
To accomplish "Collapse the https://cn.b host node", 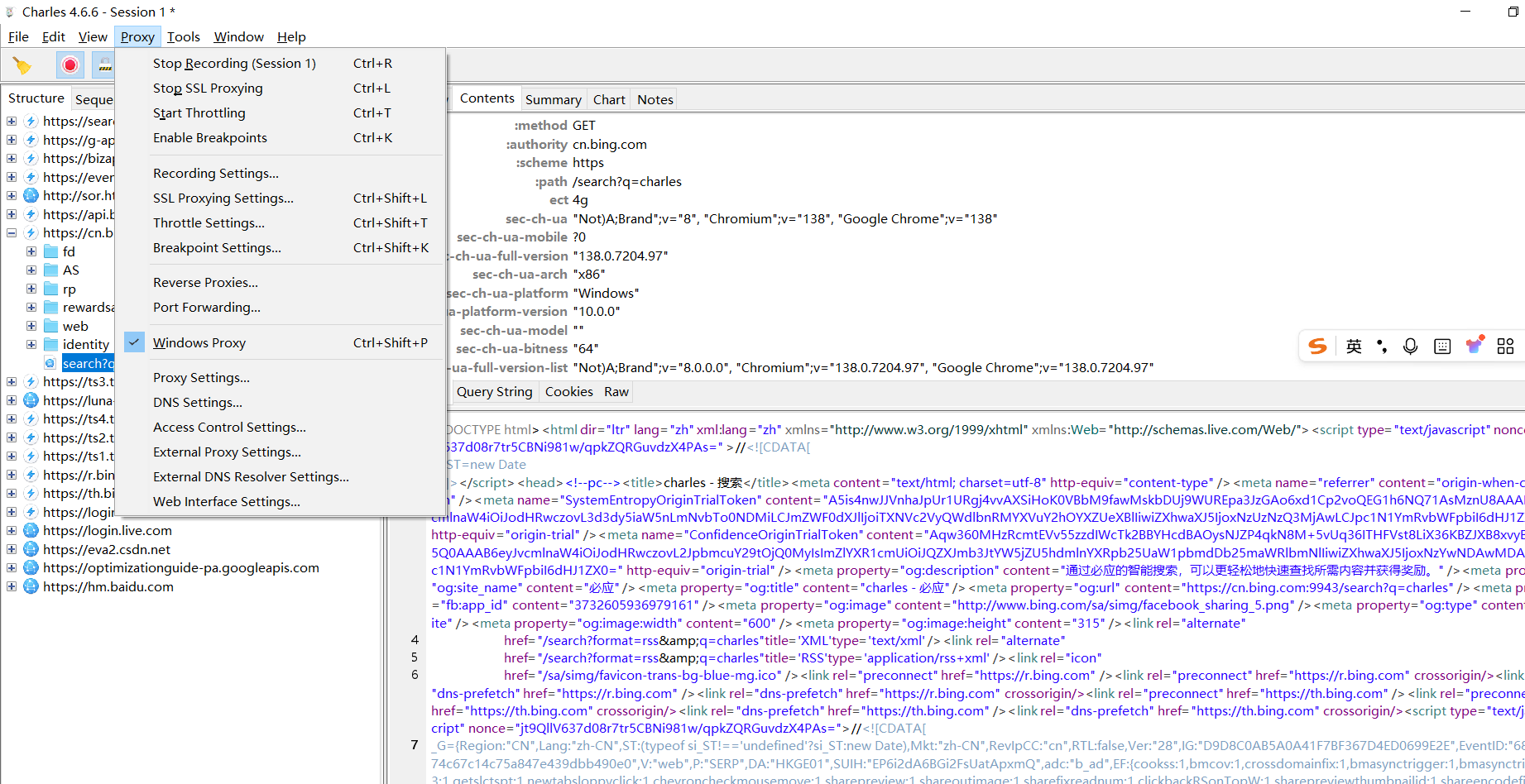I will [12, 232].
